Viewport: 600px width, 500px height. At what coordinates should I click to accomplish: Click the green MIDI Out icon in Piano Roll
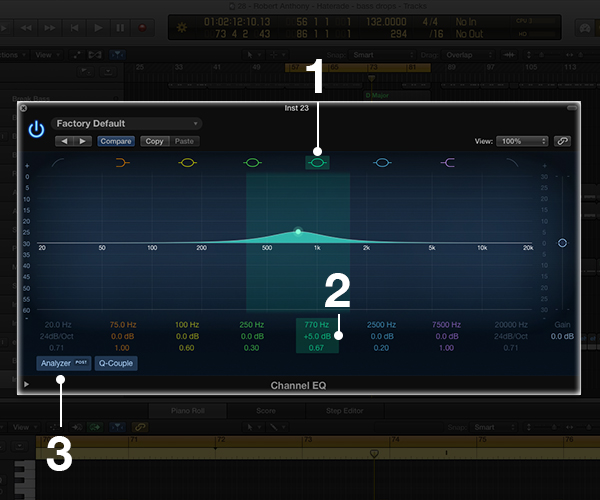pos(95,427)
